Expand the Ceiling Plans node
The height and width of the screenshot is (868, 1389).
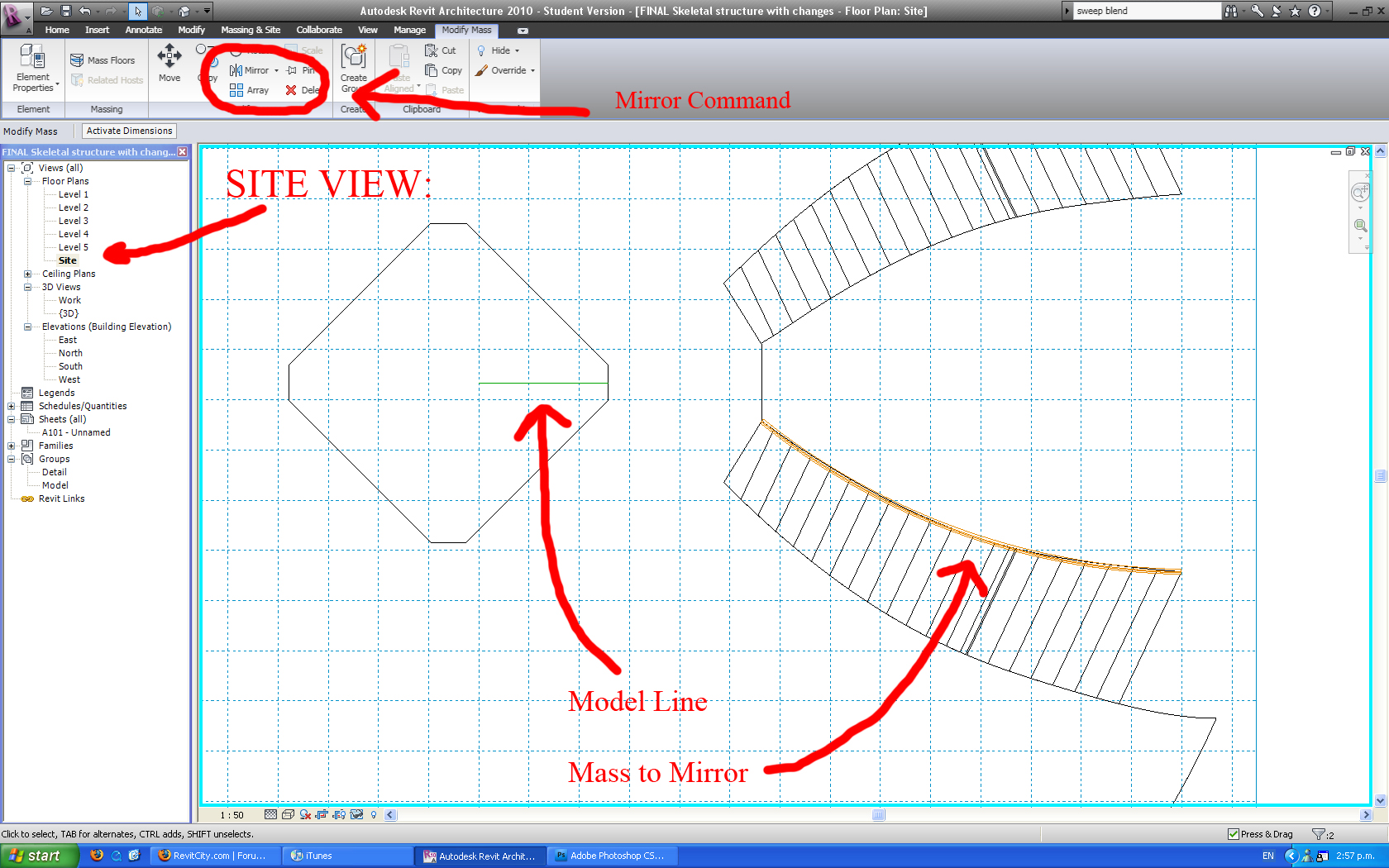pos(27,274)
